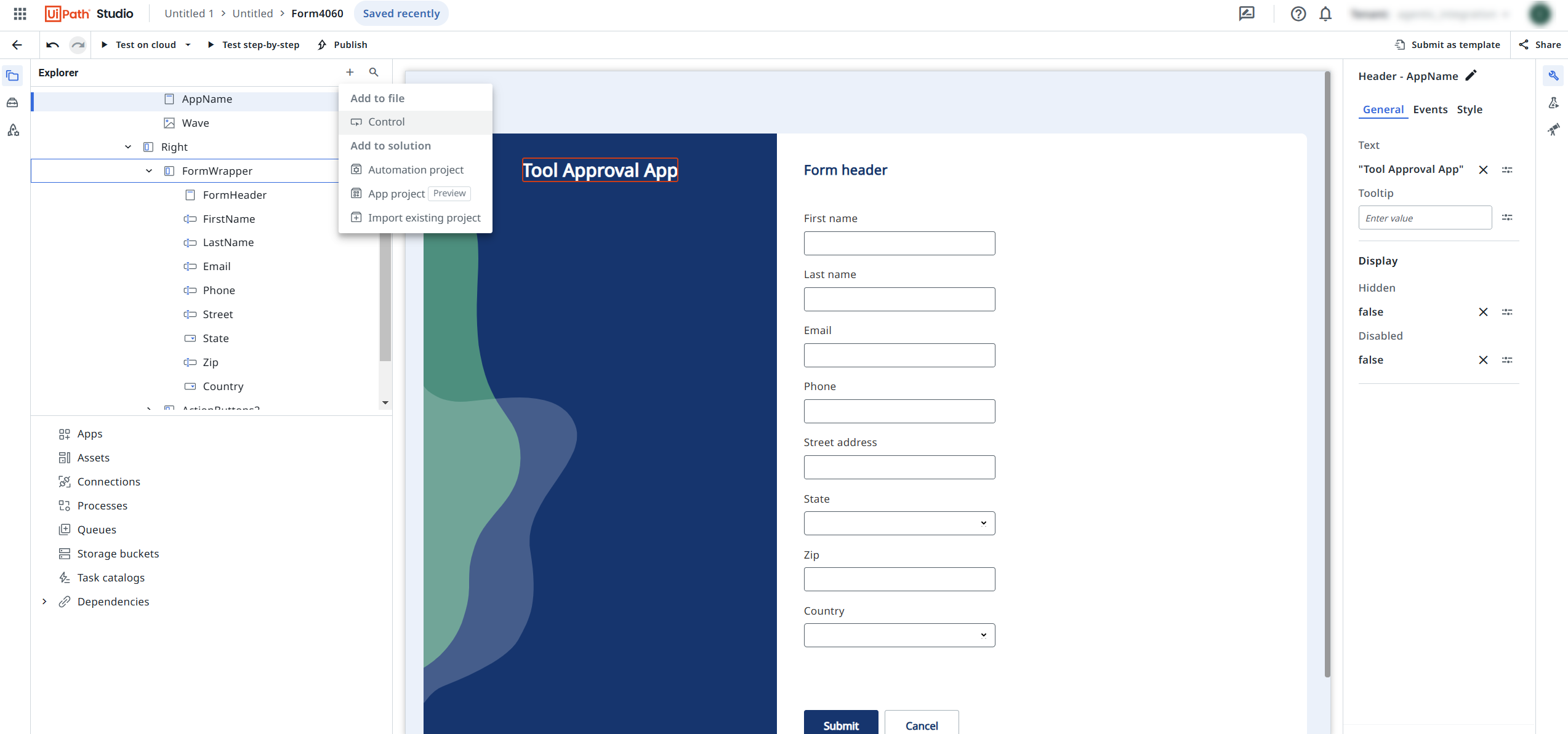Open Untitled 1 breadcrumb

coord(189,14)
